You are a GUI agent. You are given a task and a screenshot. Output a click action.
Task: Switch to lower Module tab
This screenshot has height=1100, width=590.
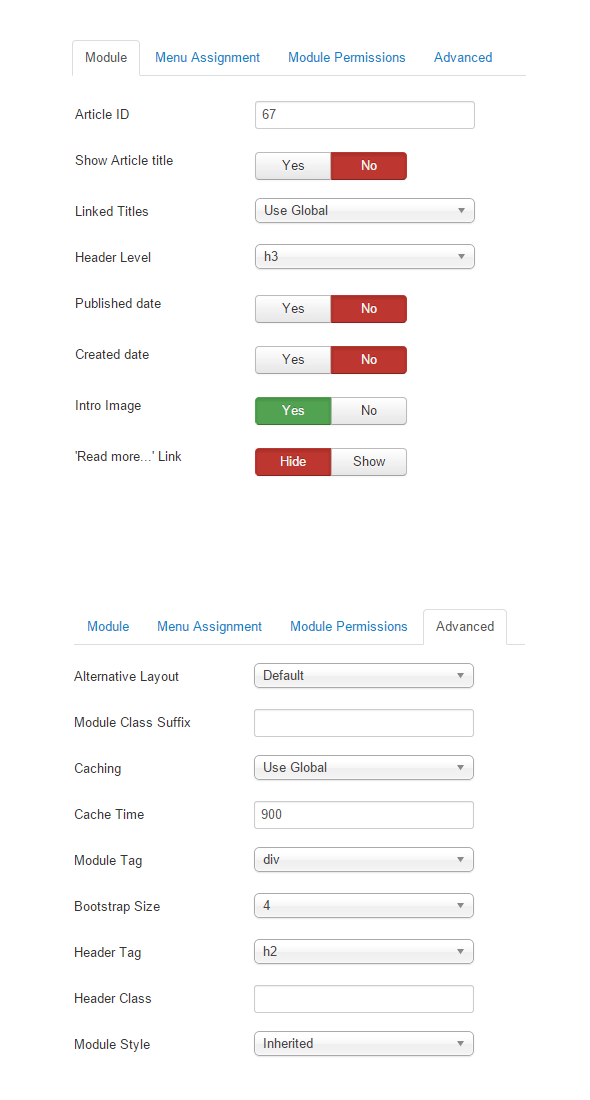[108, 626]
